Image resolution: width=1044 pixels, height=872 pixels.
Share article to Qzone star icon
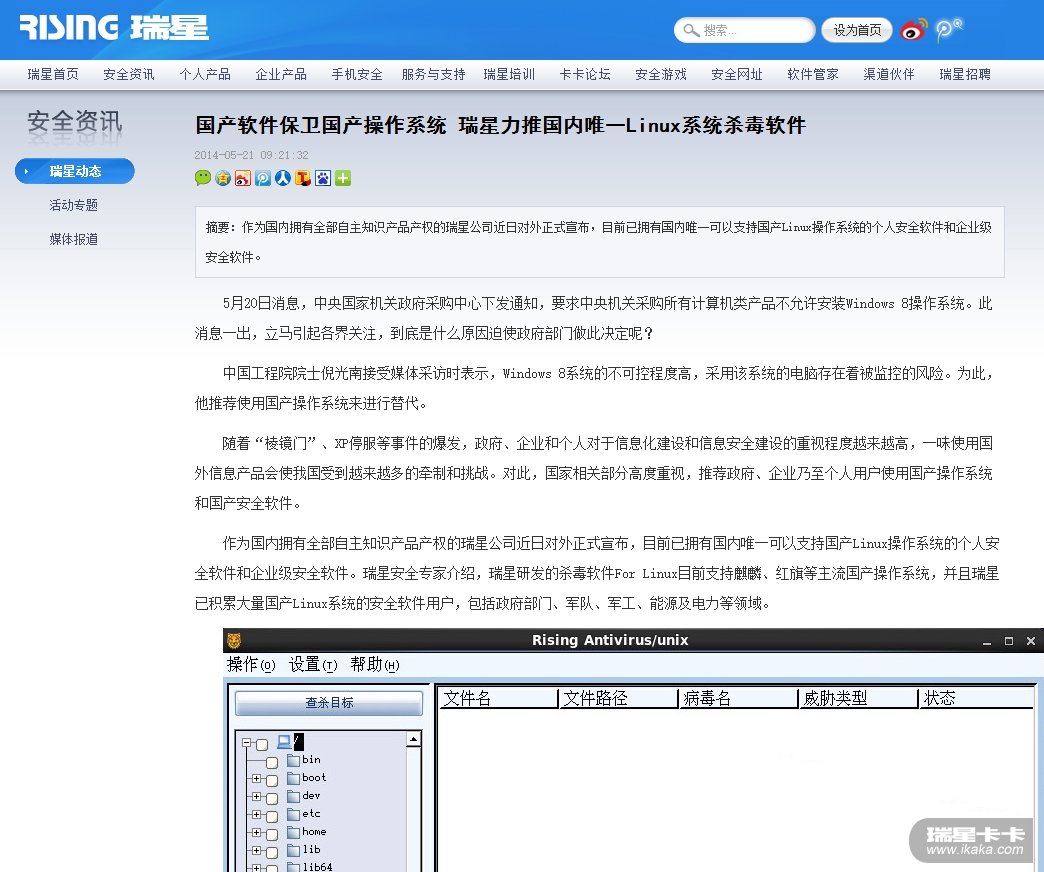[x=223, y=178]
